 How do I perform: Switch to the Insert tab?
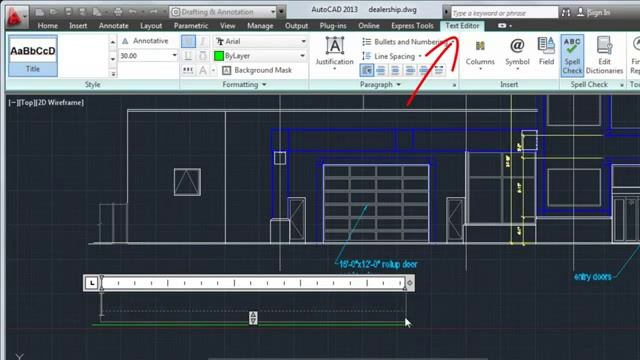[78, 26]
